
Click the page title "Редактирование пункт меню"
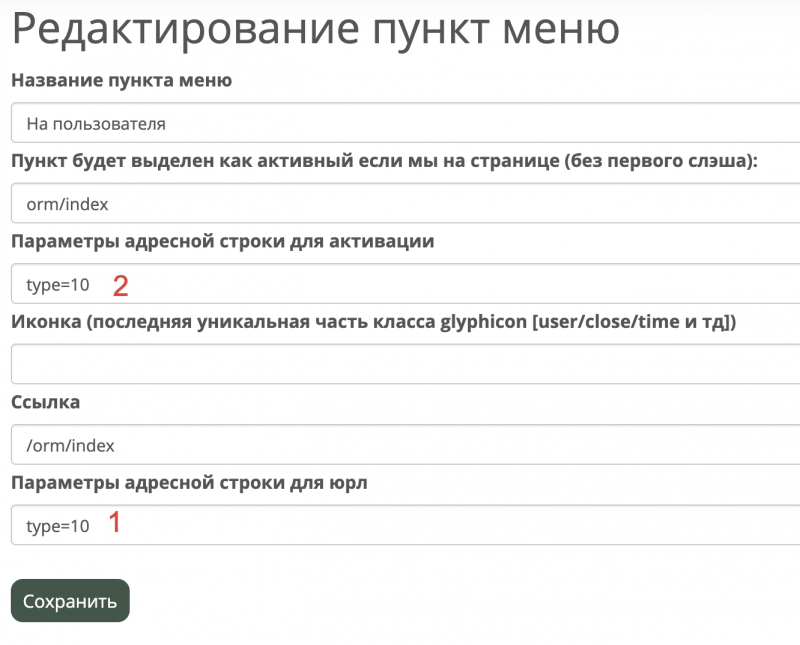(x=313, y=30)
